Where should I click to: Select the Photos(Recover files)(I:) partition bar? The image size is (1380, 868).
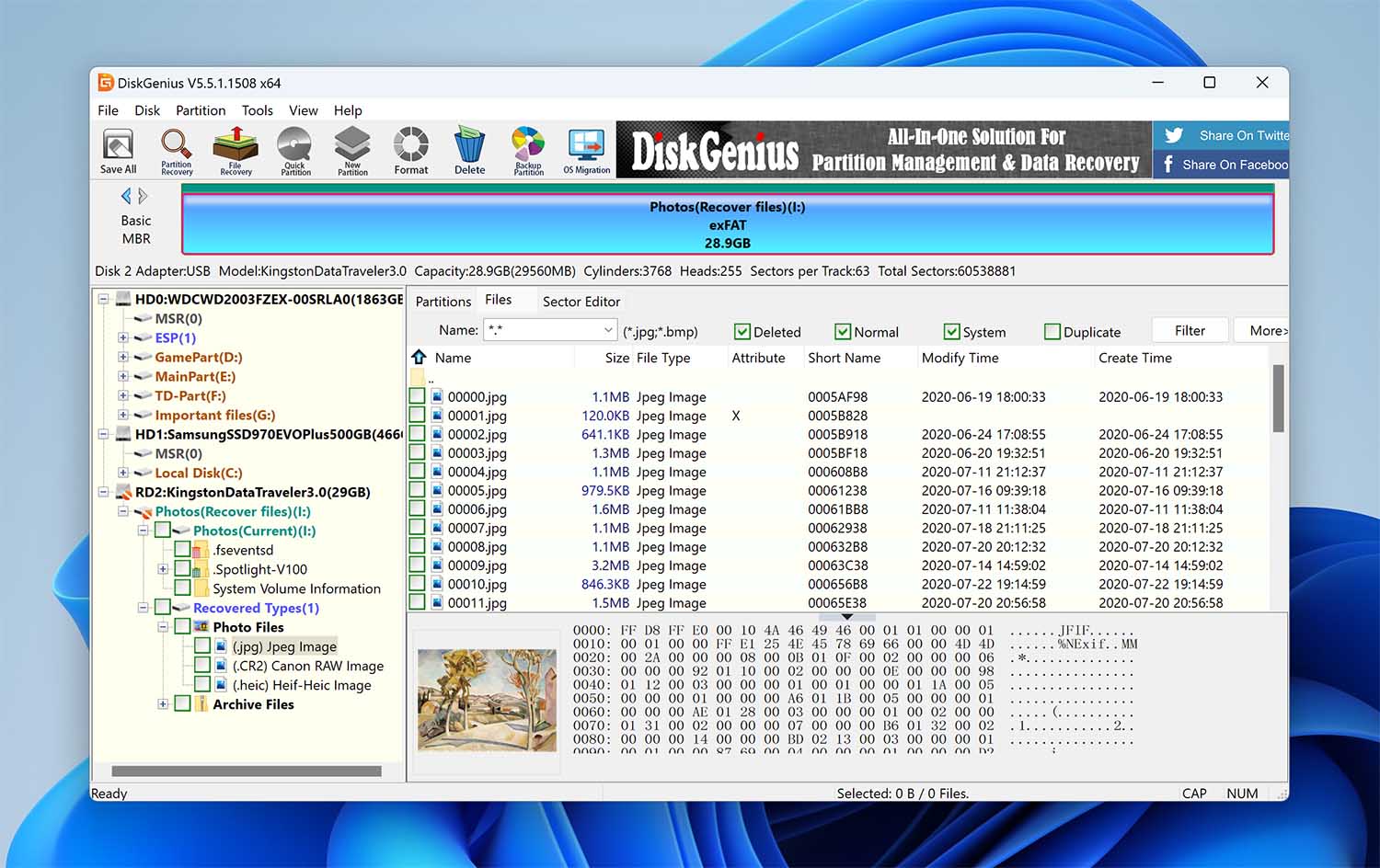click(727, 224)
